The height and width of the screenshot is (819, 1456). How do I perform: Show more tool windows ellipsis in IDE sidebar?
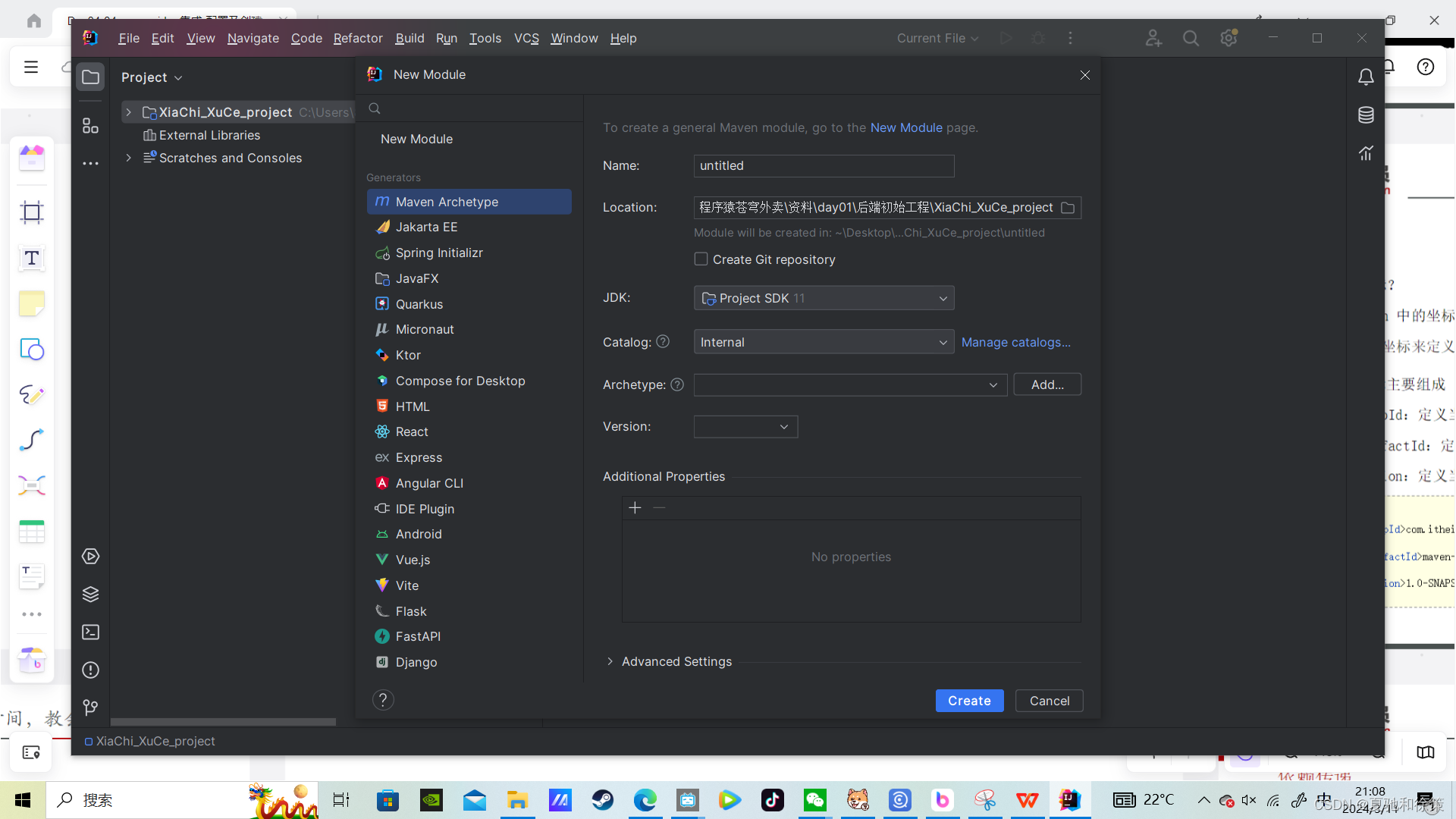[90, 163]
